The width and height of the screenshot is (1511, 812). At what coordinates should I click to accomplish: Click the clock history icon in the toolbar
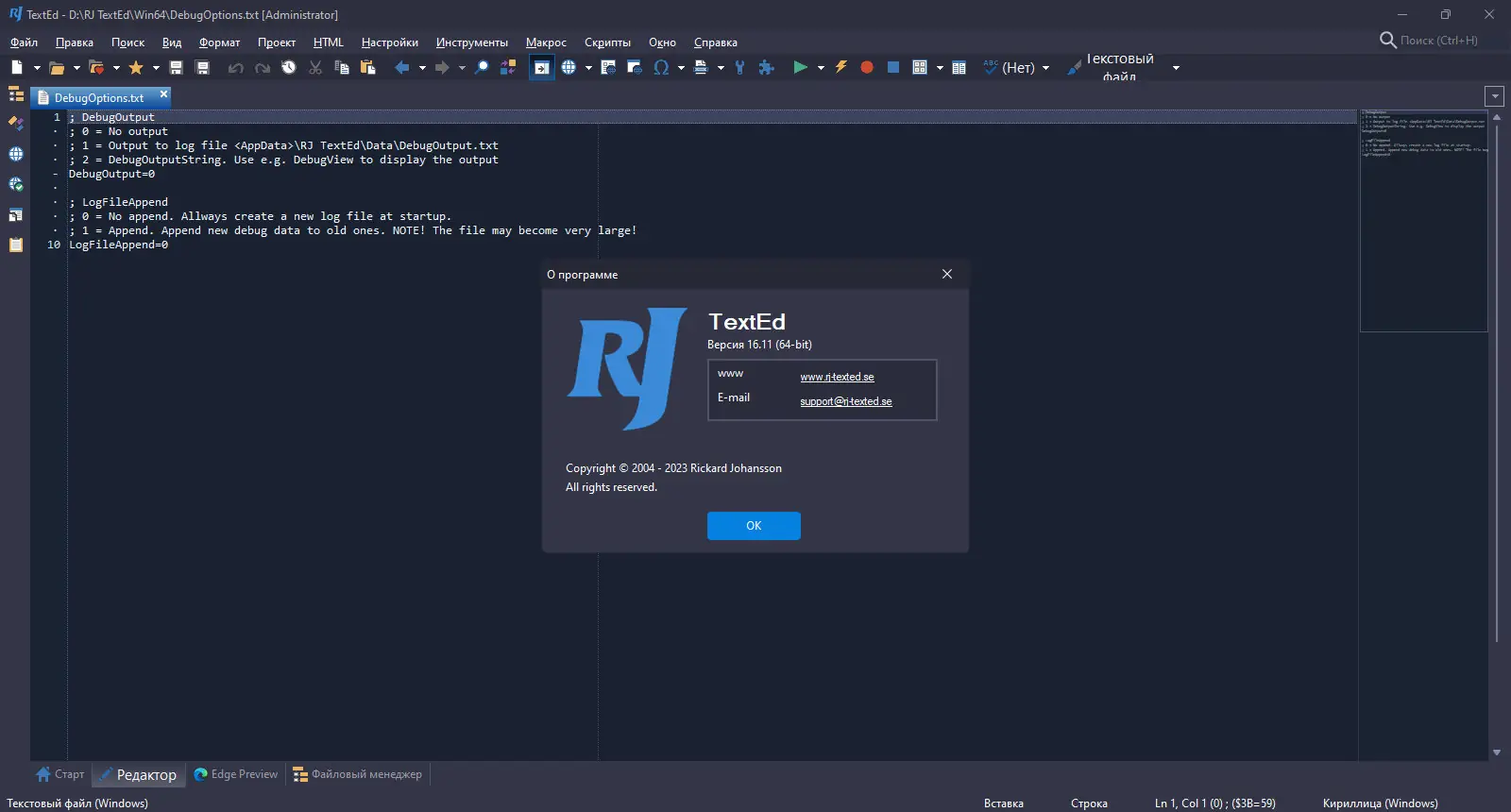coord(289,67)
